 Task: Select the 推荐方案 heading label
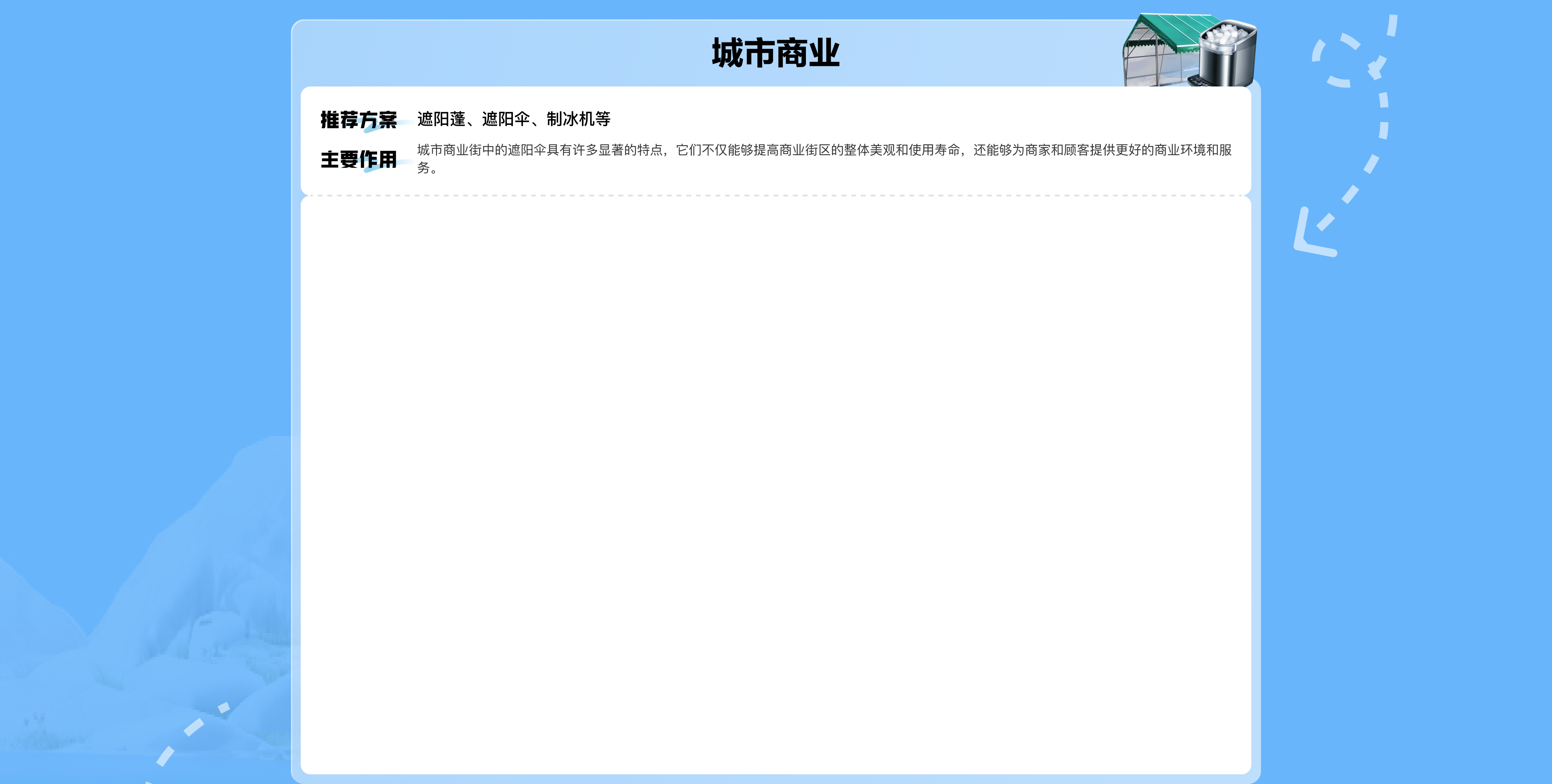[x=358, y=120]
